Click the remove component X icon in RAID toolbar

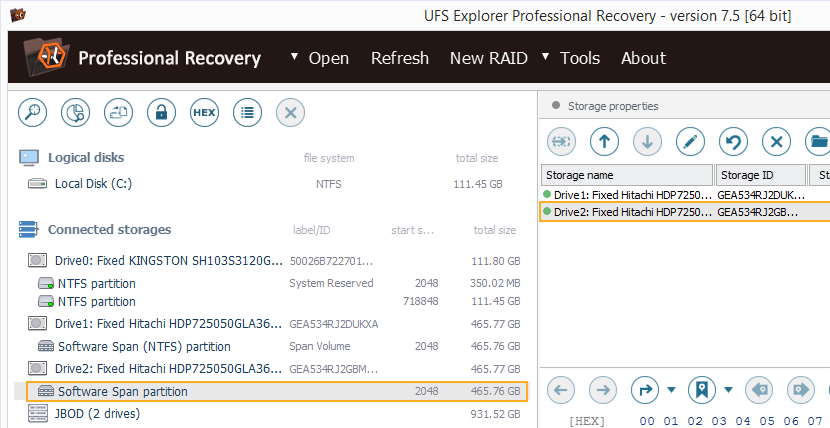pyautogui.click(x=776, y=141)
